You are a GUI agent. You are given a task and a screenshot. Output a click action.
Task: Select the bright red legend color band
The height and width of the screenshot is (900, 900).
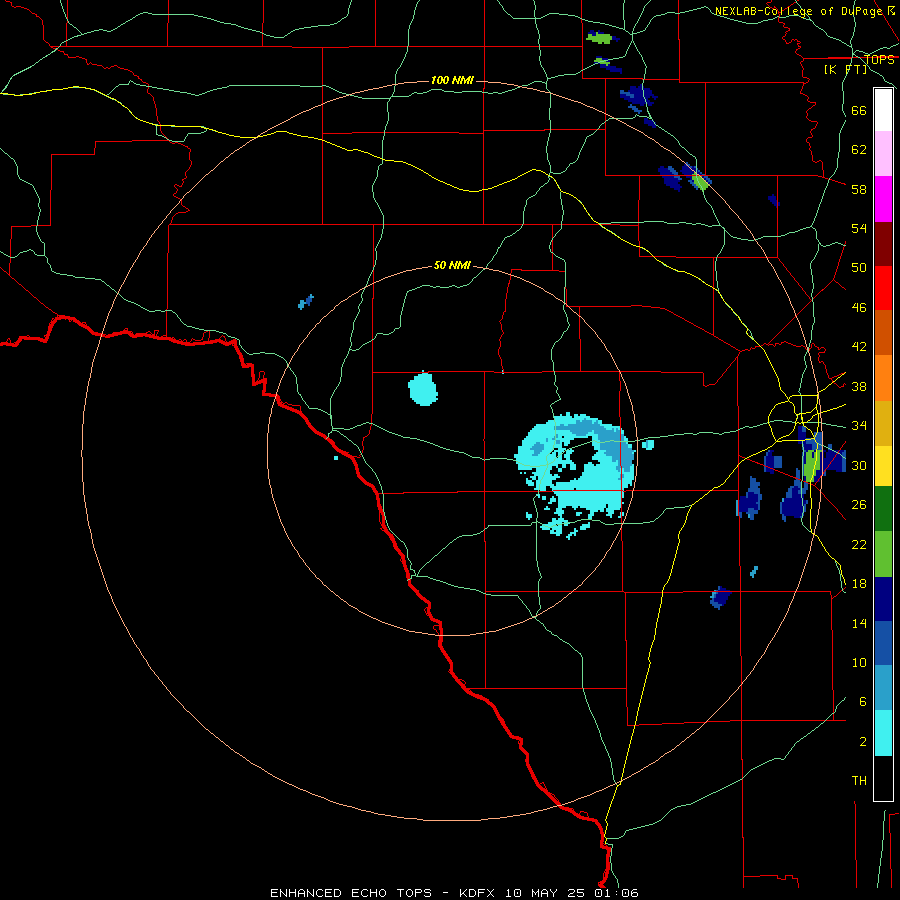(883, 288)
